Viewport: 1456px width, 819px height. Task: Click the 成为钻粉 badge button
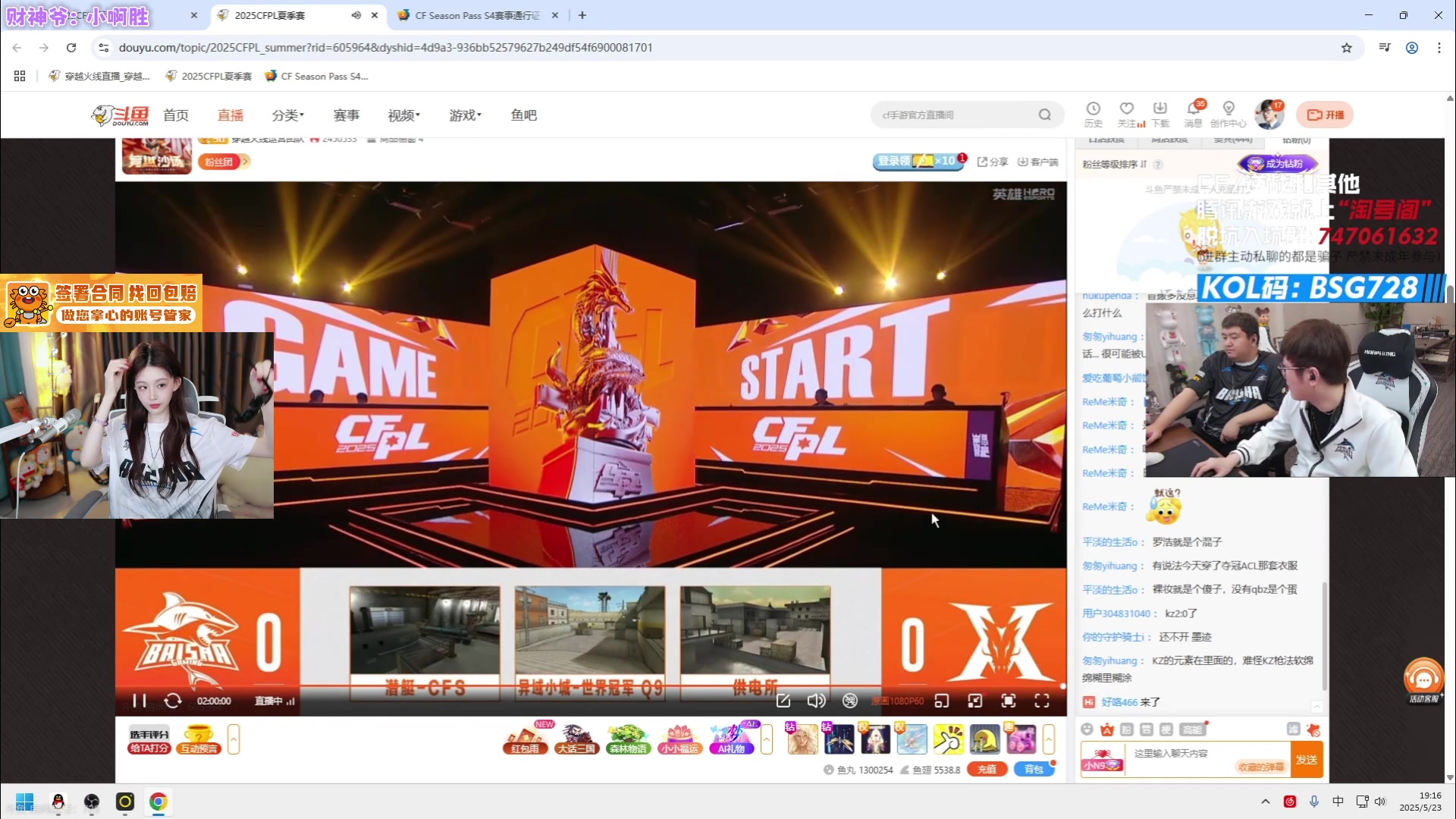(x=1278, y=163)
